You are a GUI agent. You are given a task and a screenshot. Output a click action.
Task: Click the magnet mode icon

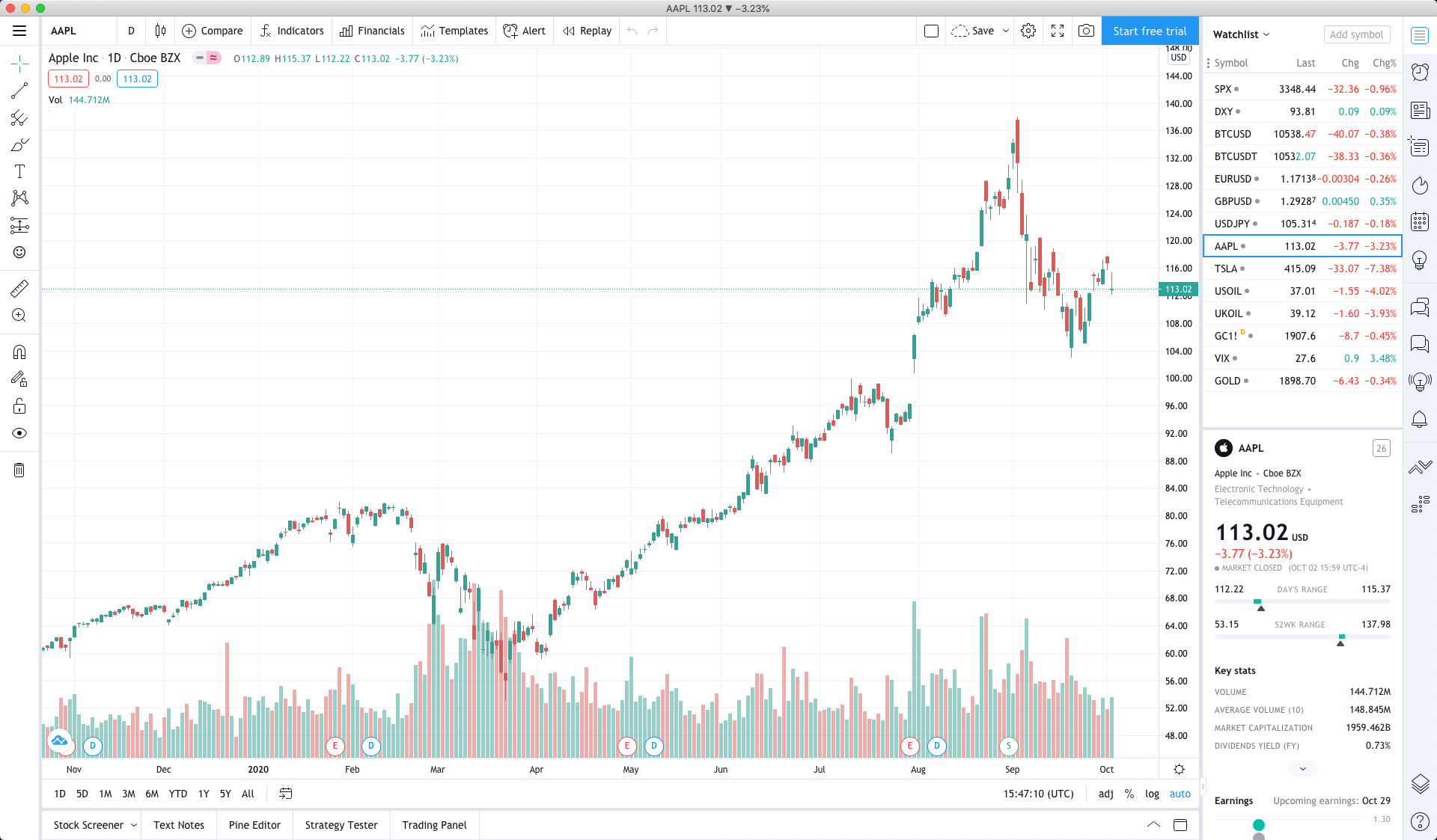coord(19,352)
